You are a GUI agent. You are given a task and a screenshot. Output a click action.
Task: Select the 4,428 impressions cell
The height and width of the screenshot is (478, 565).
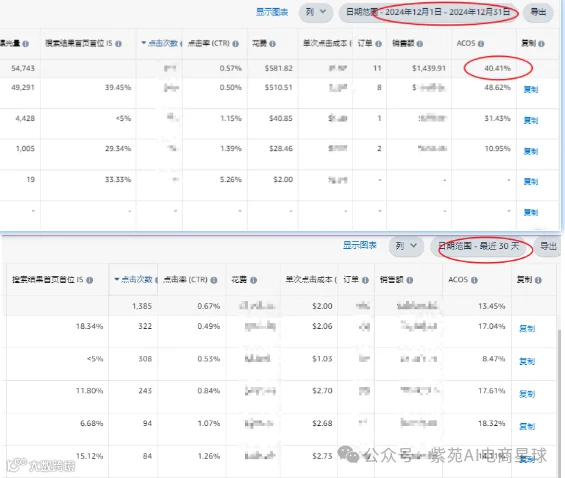tap(25, 118)
